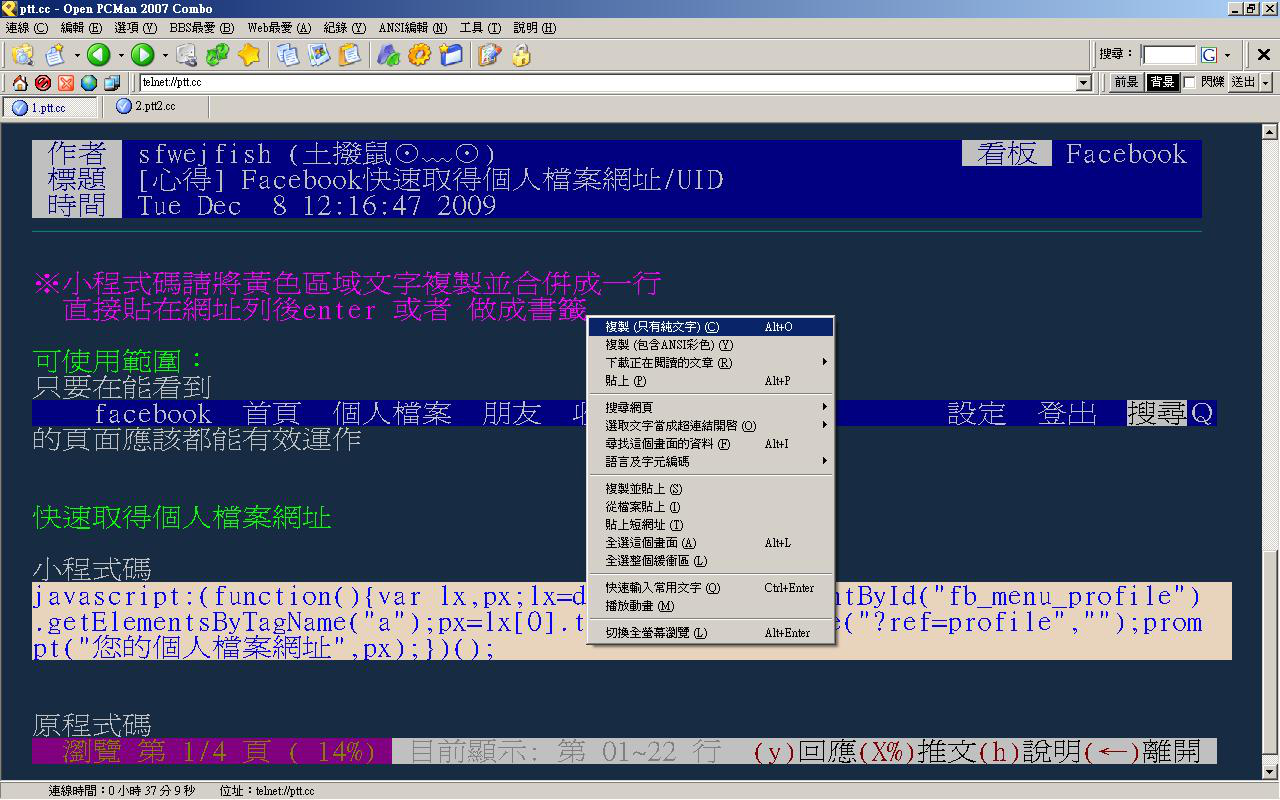Expand the 語言及字元編碼 submenu
The height and width of the screenshot is (800, 1280).
click(711, 462)
